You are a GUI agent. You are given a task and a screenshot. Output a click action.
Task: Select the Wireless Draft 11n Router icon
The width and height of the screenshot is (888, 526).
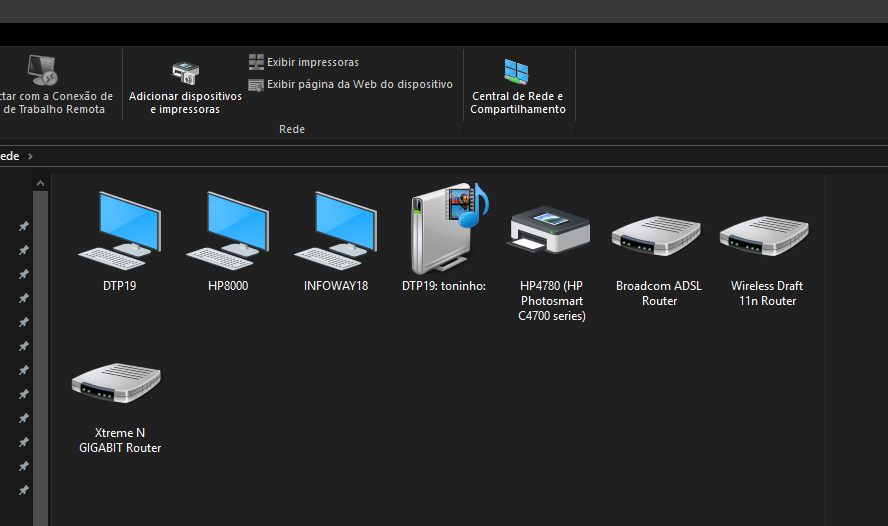765,235
